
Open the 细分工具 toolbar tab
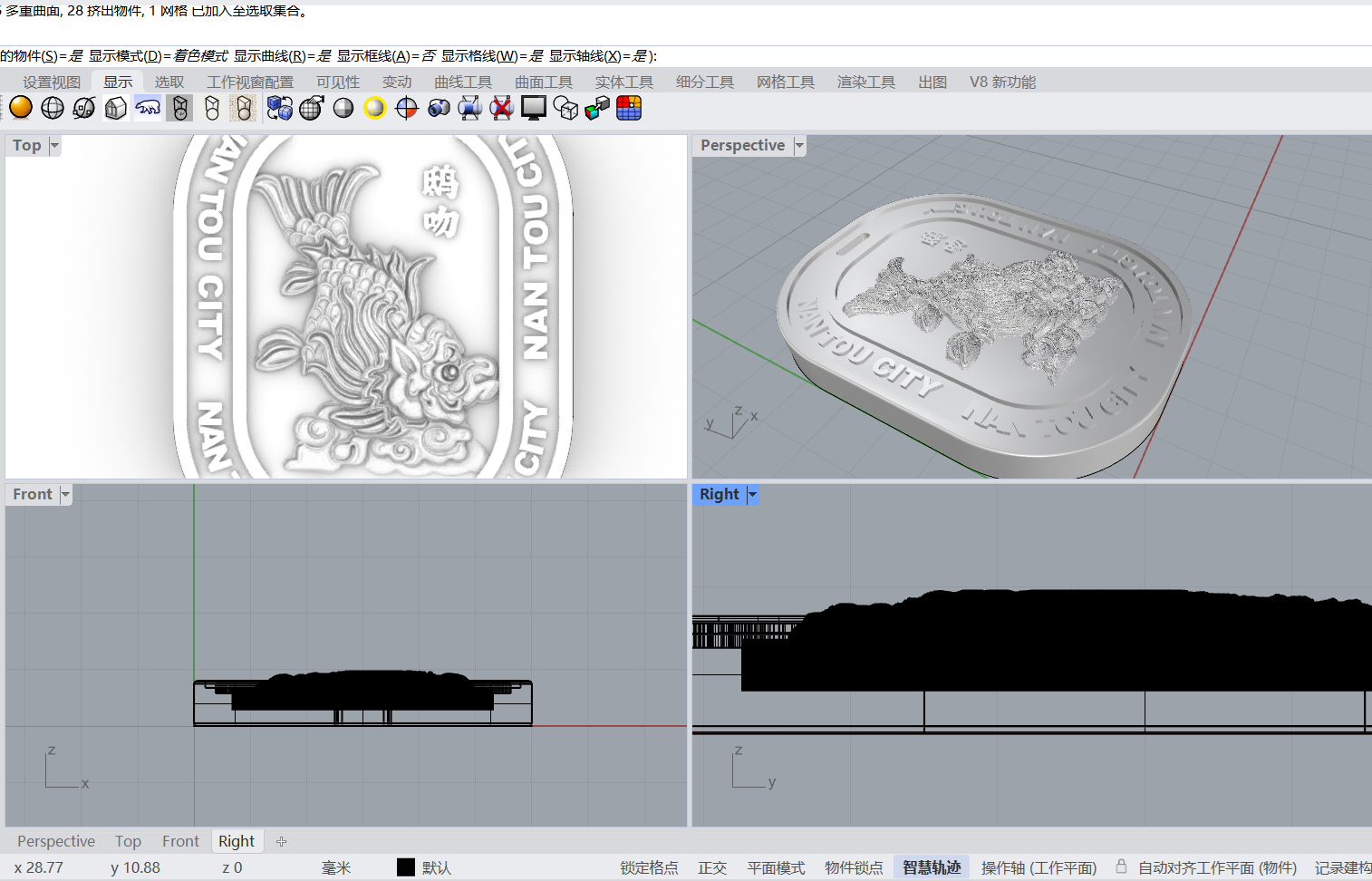[704, 82]
